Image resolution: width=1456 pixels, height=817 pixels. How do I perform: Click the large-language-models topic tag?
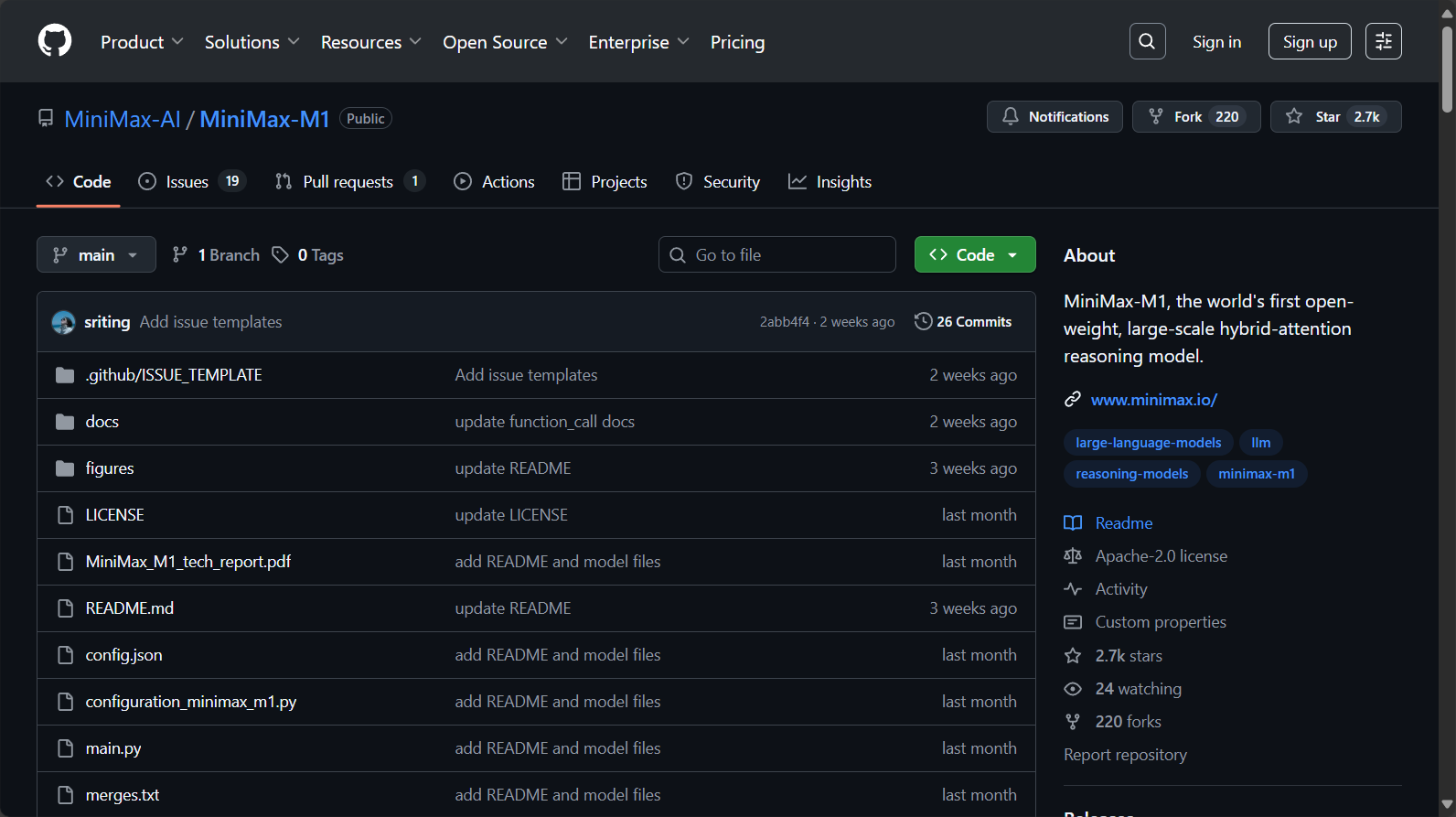[x=1149, y=443]
